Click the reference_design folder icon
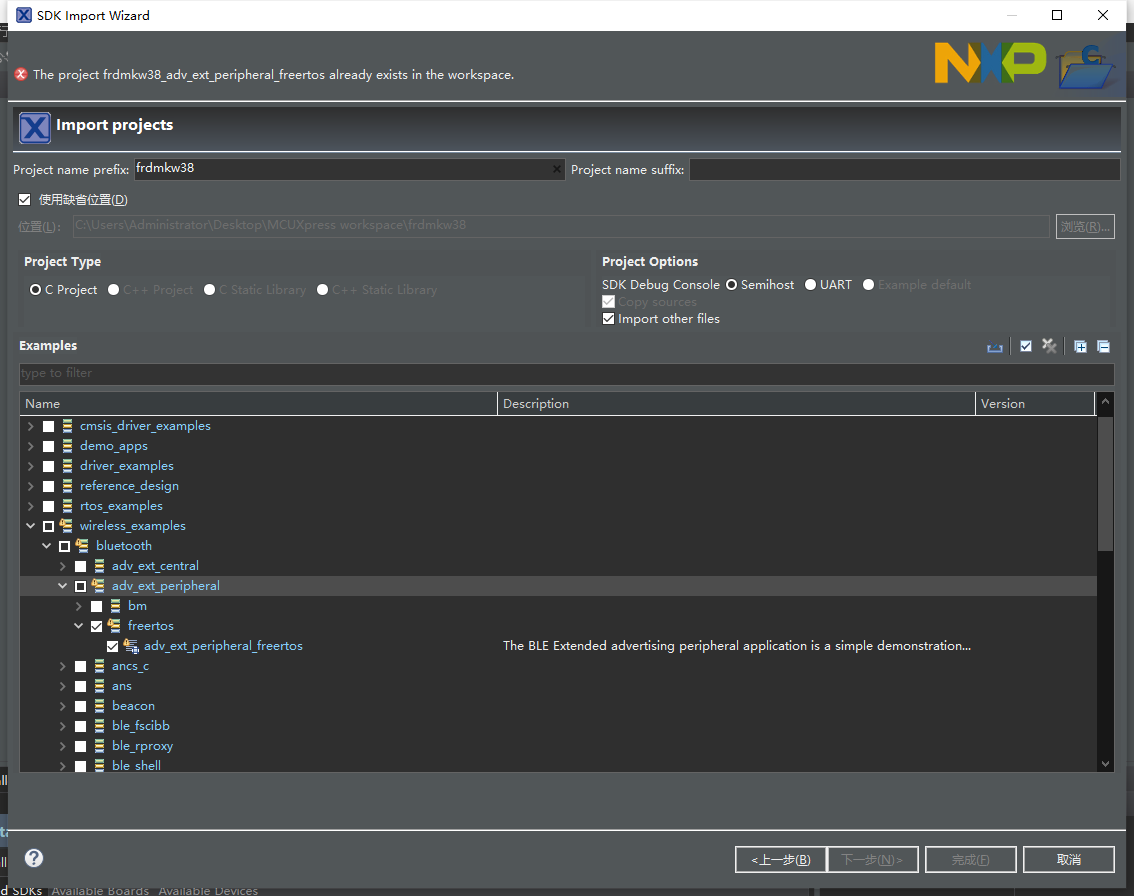The image size is (1134, 896). click(x=67, y=486)
